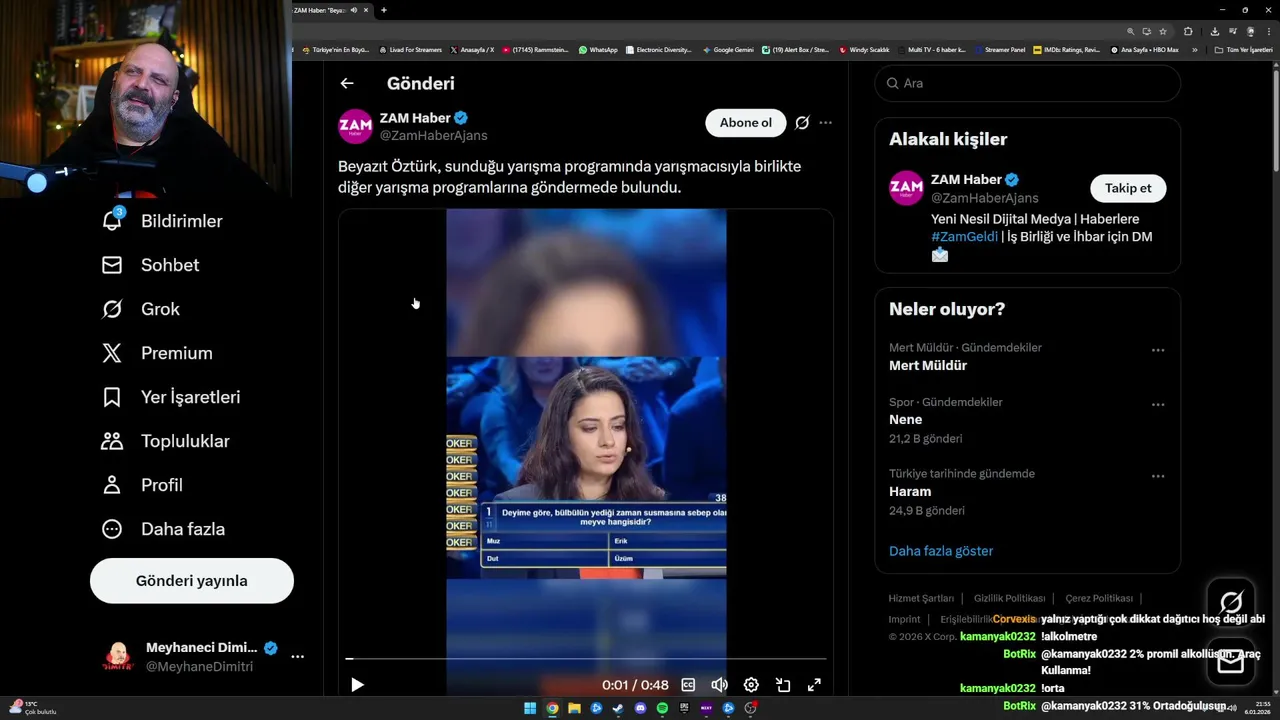The width and height of the screenshot is (1280, 720).
Task: Open more options for Haram trend
Action: point(1158,476)
